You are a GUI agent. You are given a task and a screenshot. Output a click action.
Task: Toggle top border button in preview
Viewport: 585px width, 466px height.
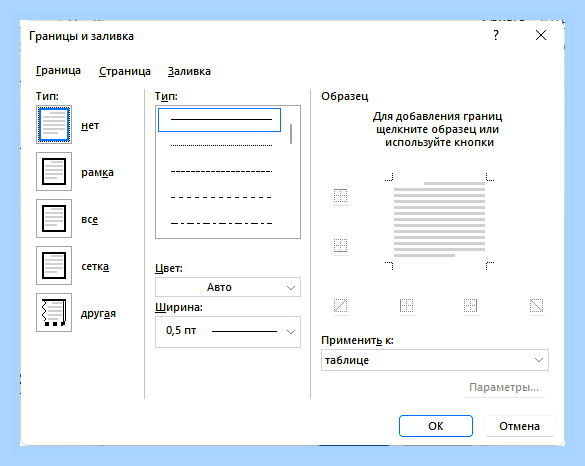click(341, 196)
